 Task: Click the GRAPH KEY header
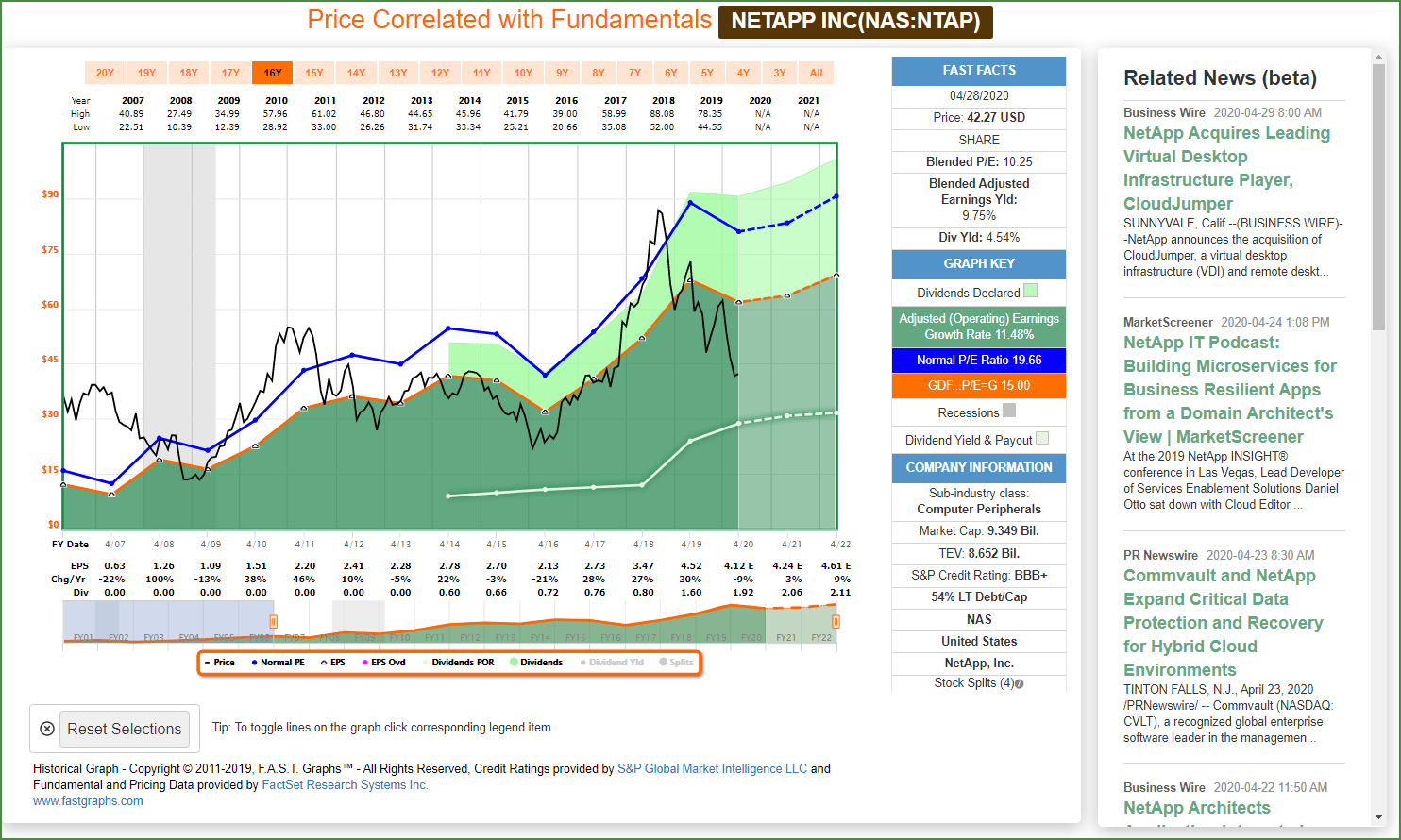(x=979, y=264)
